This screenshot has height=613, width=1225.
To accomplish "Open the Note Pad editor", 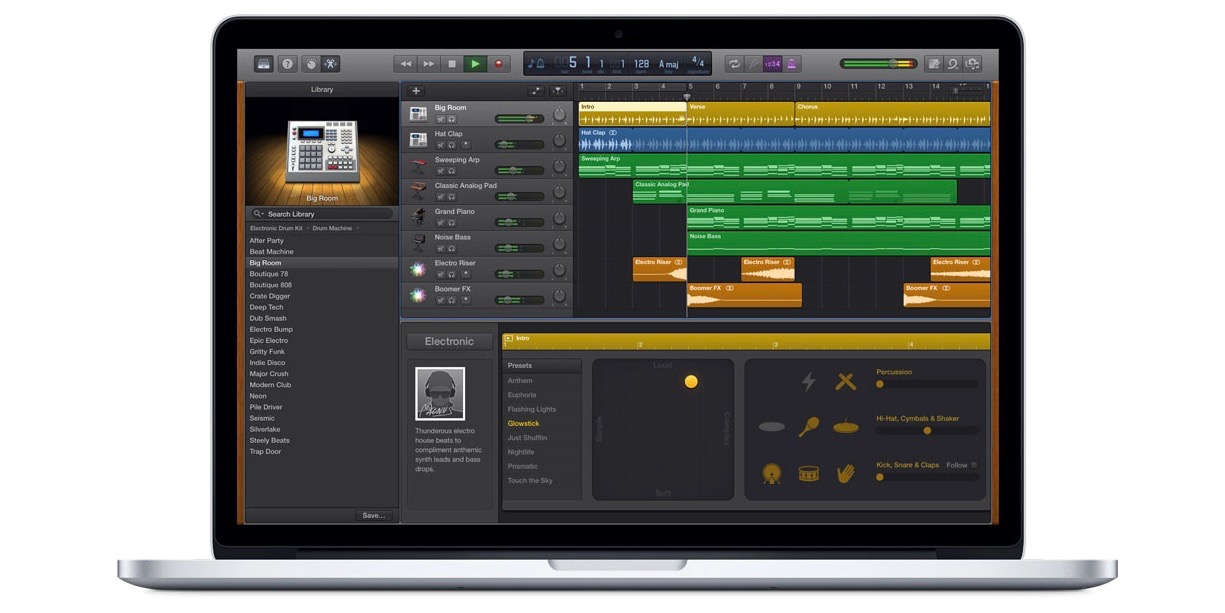I will (935, 63).
